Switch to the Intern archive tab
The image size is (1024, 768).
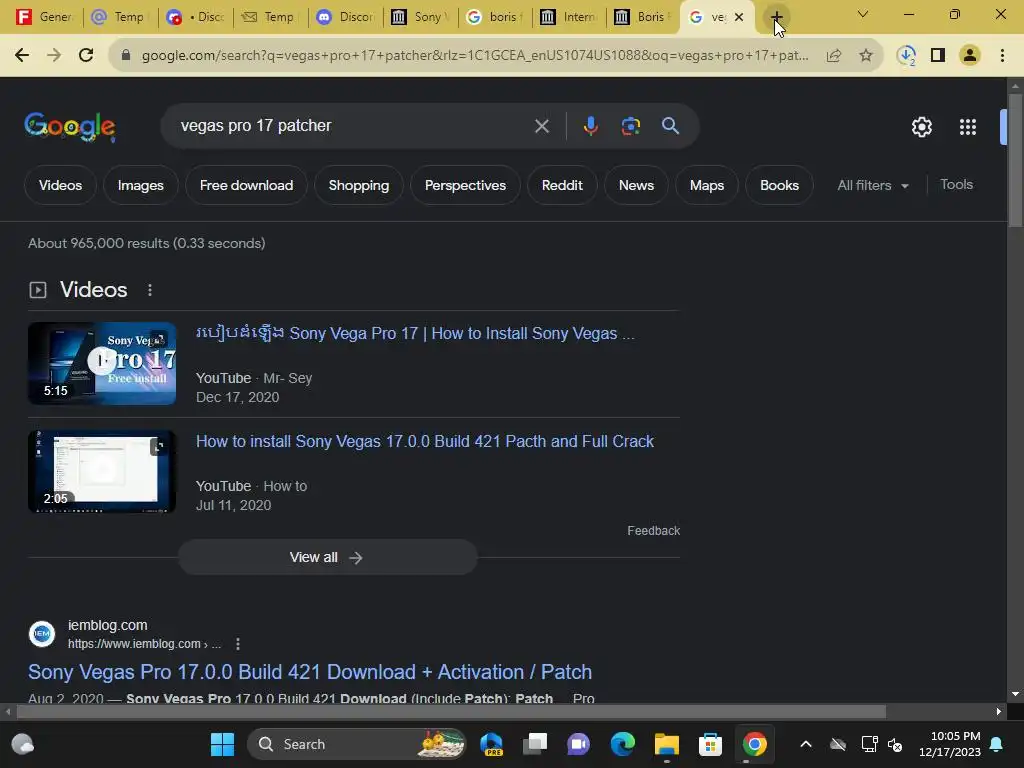pyautogui.click(x=569, y=17)
